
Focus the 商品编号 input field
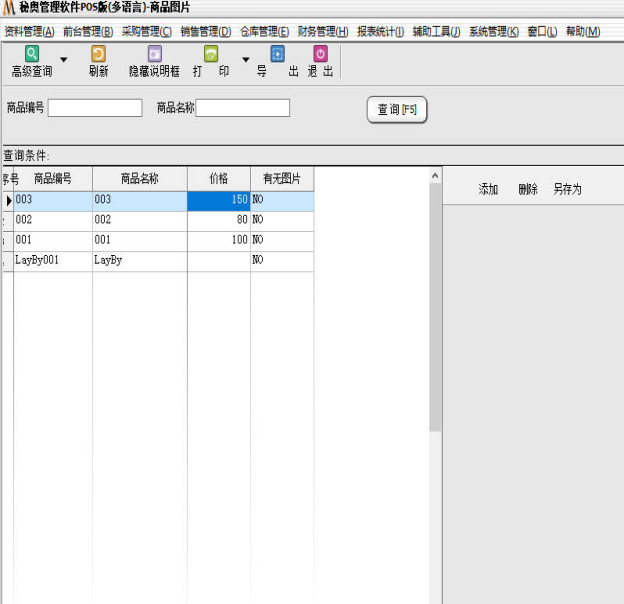click(x=95, y=108)
